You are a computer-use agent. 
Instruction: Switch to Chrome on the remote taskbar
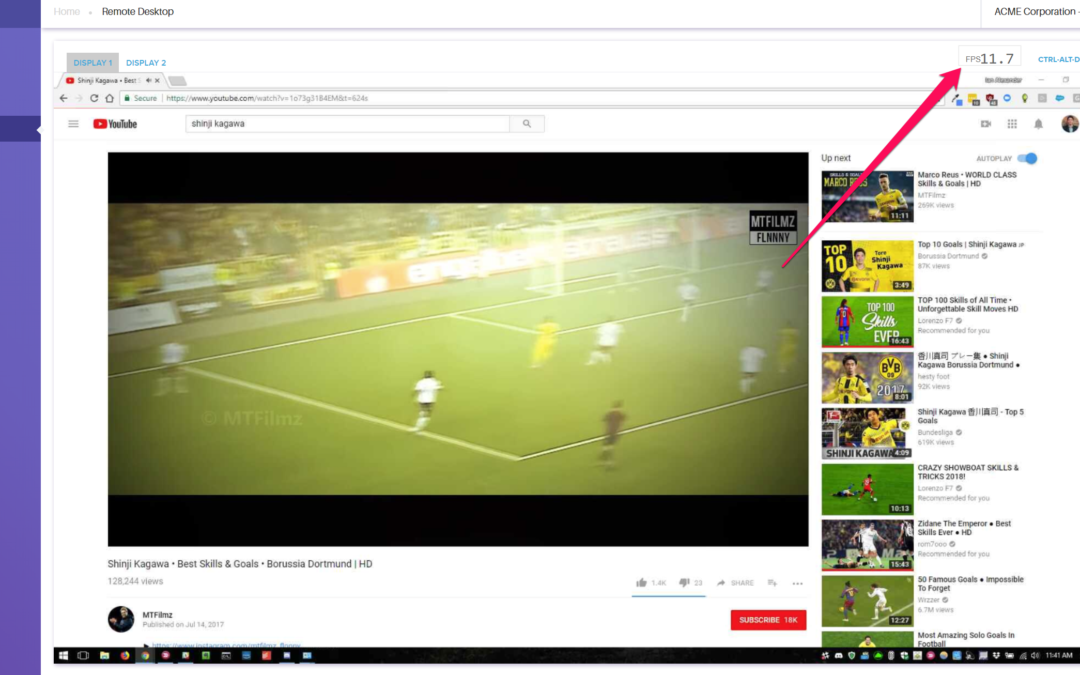pyautogui.click(x=145, y=656)
